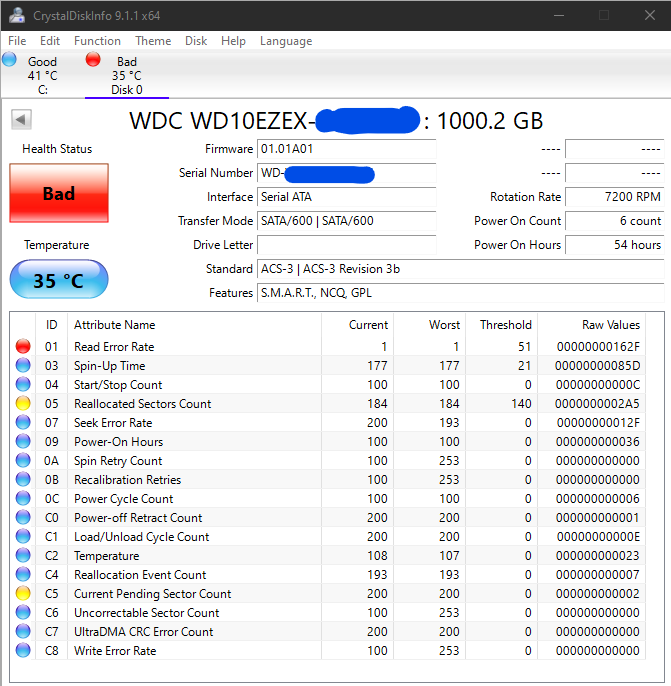Open the Function menu

[x=97, y=41]
